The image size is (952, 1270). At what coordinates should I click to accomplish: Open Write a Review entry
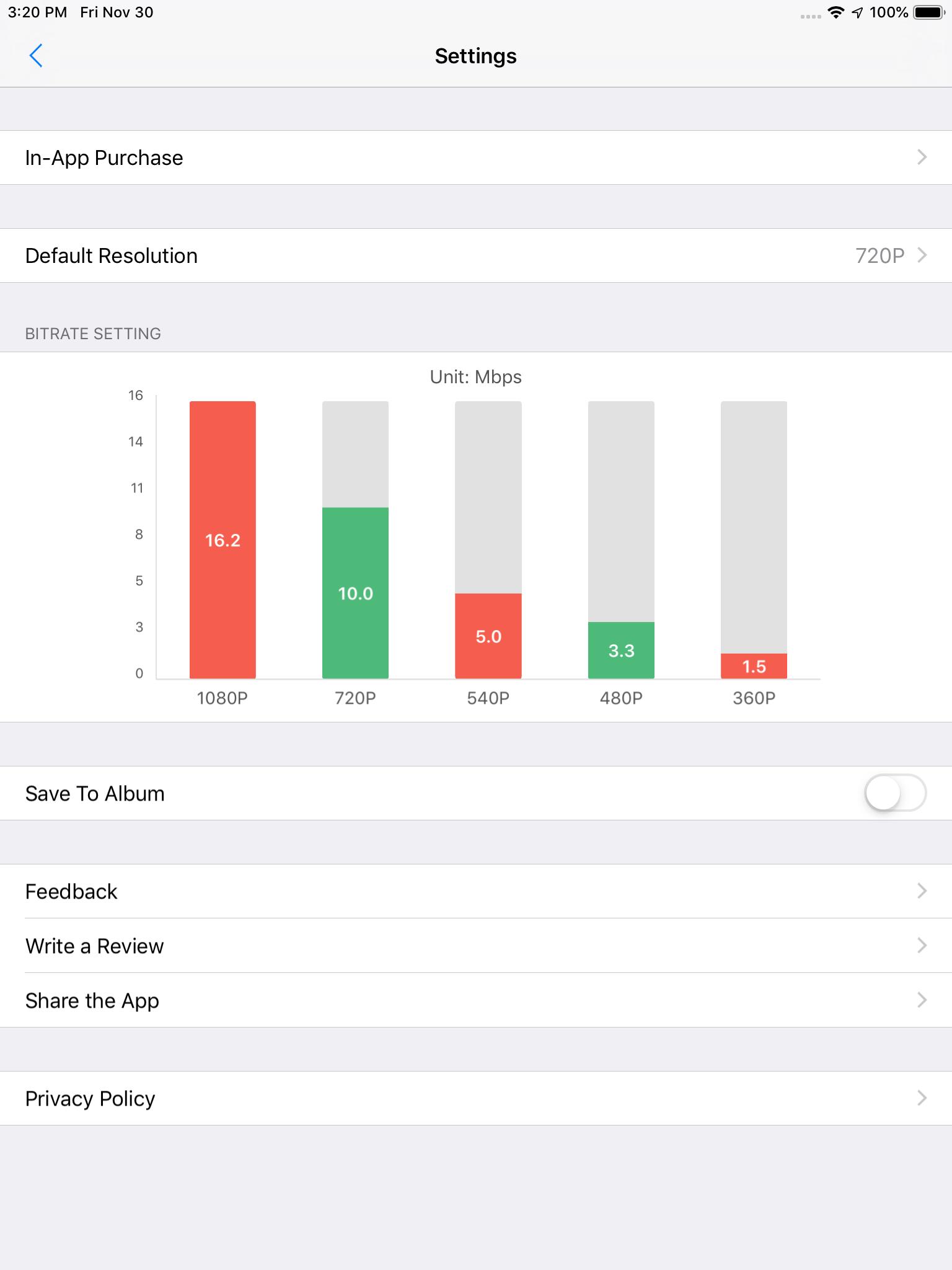point(476,946)
